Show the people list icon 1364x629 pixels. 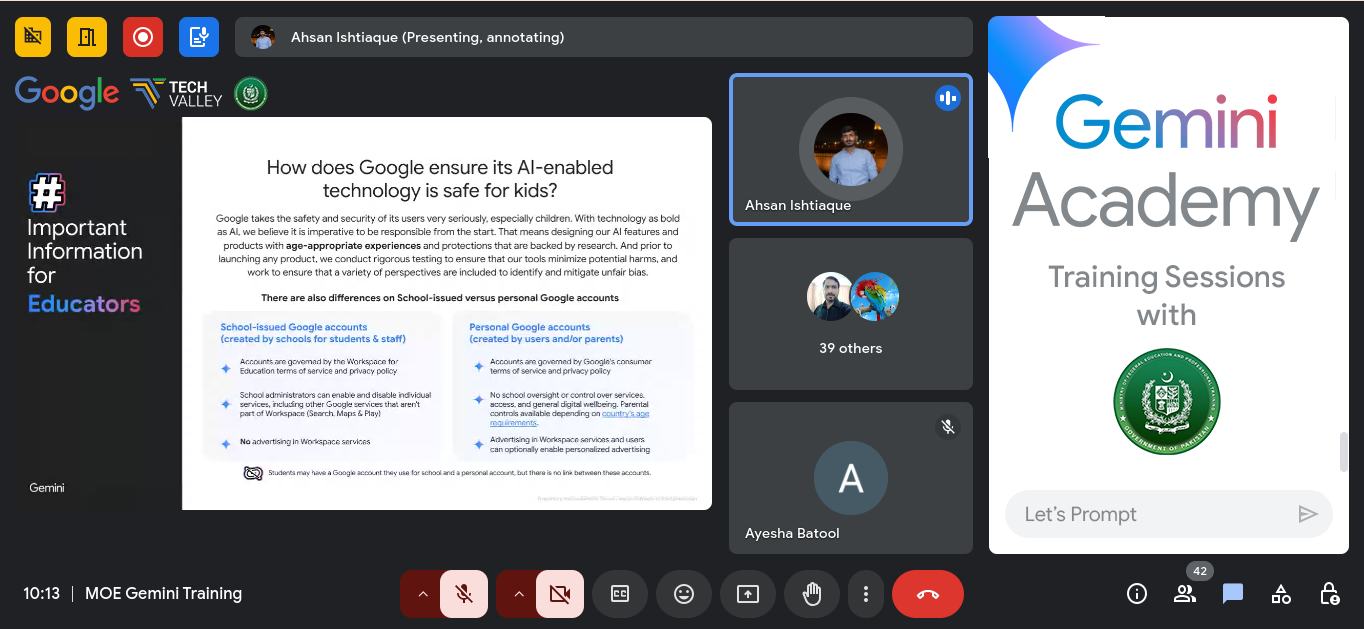coord(1185,594)
